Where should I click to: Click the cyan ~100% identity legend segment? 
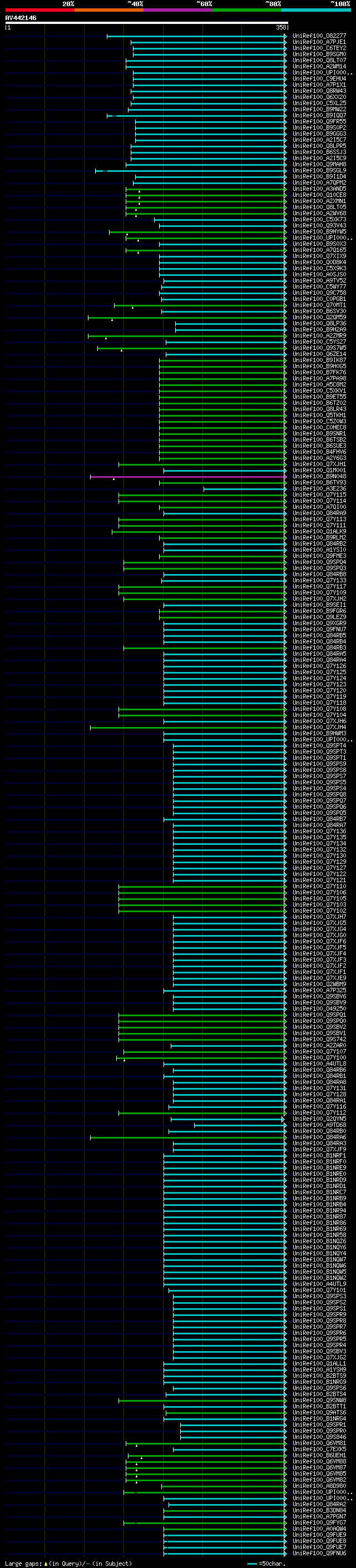pyautogui.click(x=317, y=10)
